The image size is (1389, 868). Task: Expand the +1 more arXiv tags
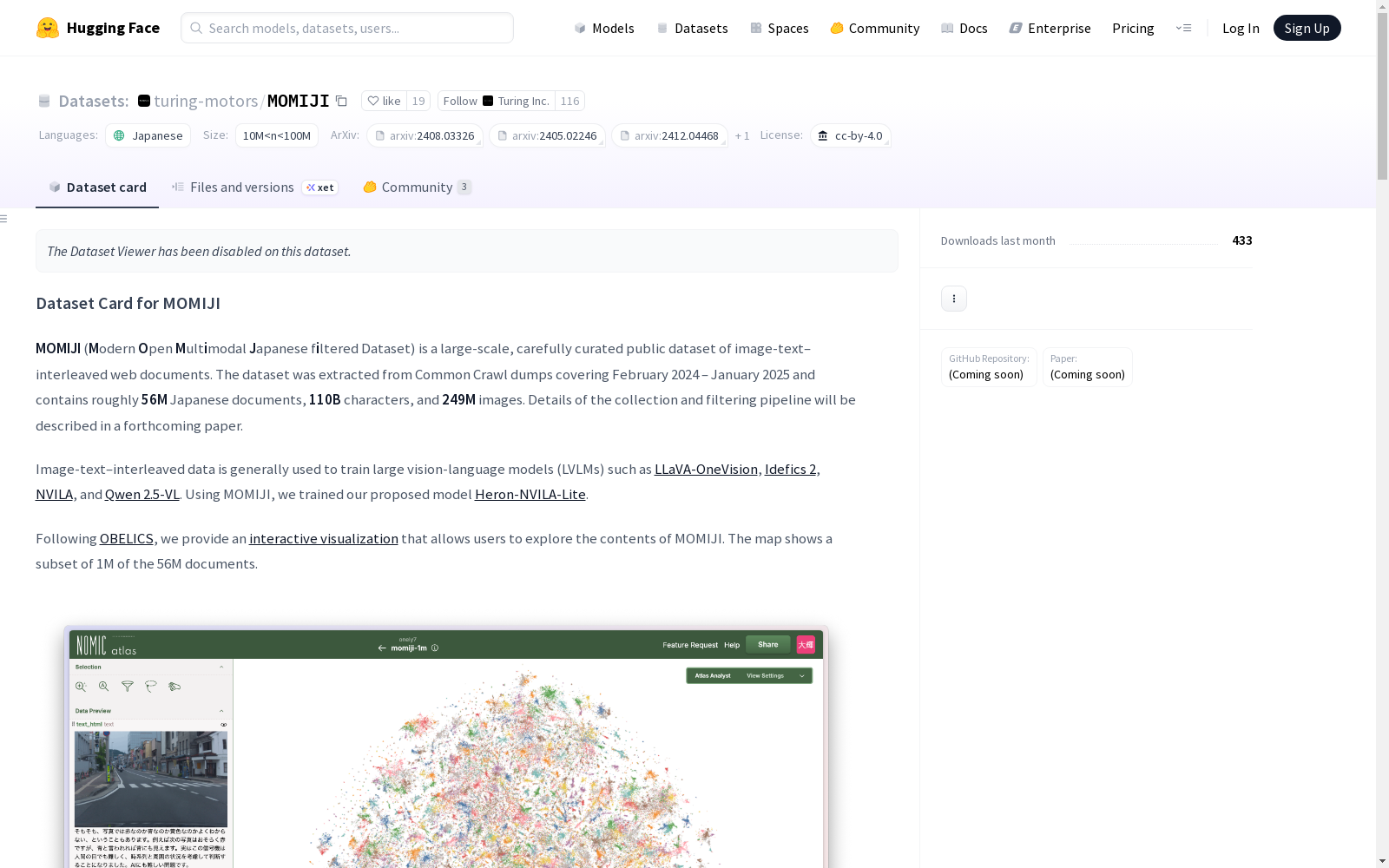click(742, 136)
